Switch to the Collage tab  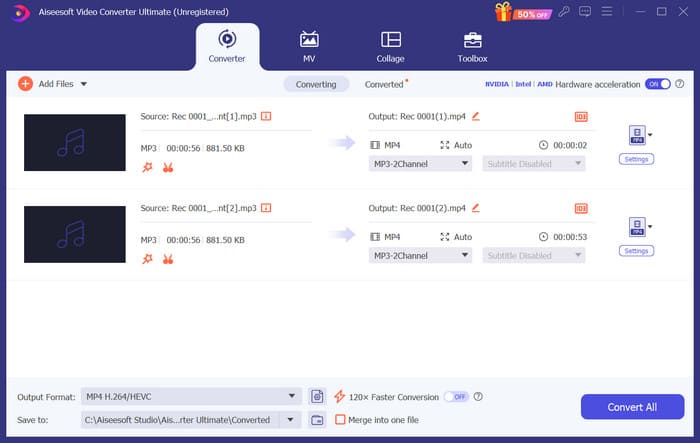[390, 47]
